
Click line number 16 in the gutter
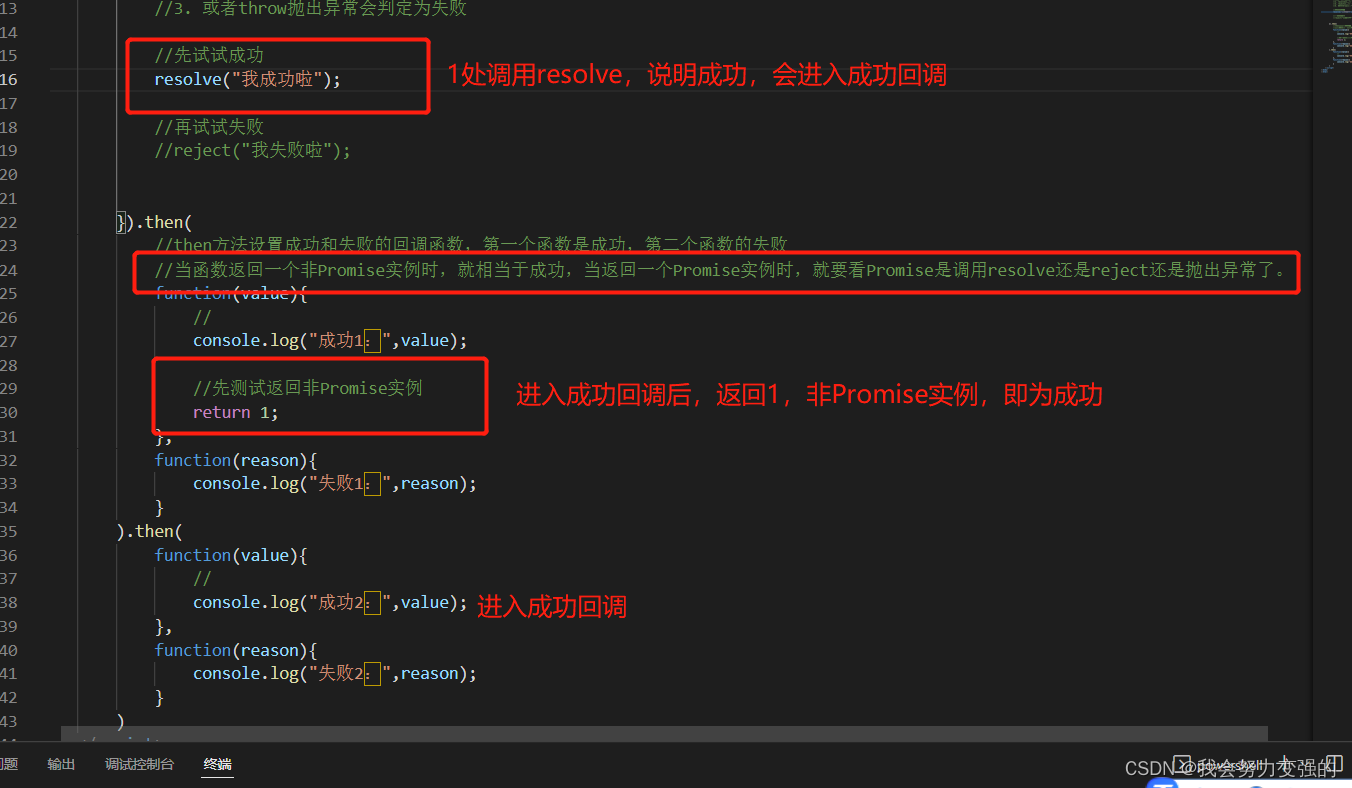(9, 79)
